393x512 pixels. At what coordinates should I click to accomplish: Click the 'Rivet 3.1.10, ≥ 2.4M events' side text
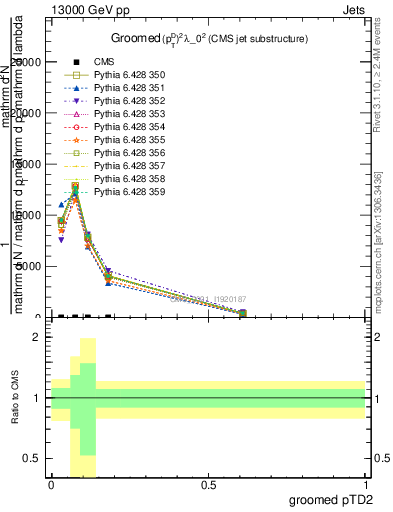(377, 75)
